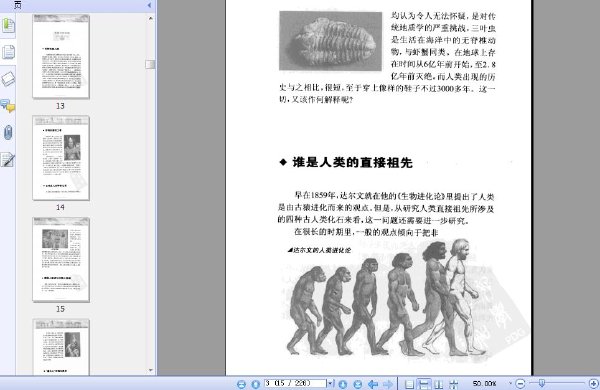Go to previous page arrow
The width and height of the screenshot is (600, 390).
pyautogui.click(x=255, y=384)
